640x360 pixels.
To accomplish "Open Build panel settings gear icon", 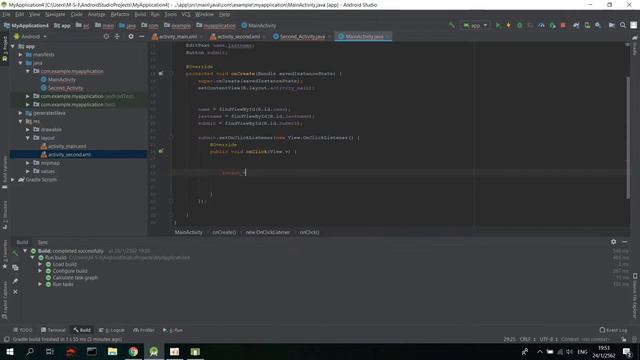I will click(613, 242).
